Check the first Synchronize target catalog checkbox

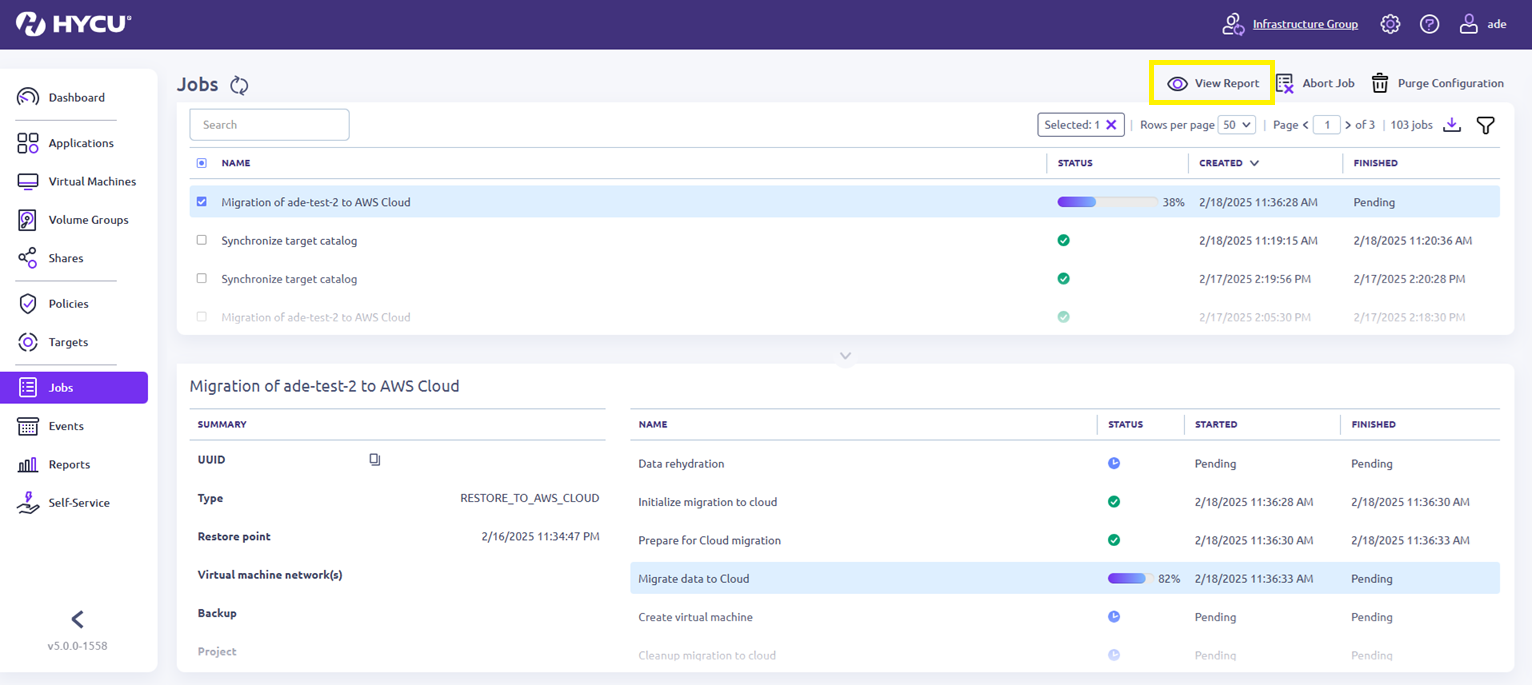point(202,240)
